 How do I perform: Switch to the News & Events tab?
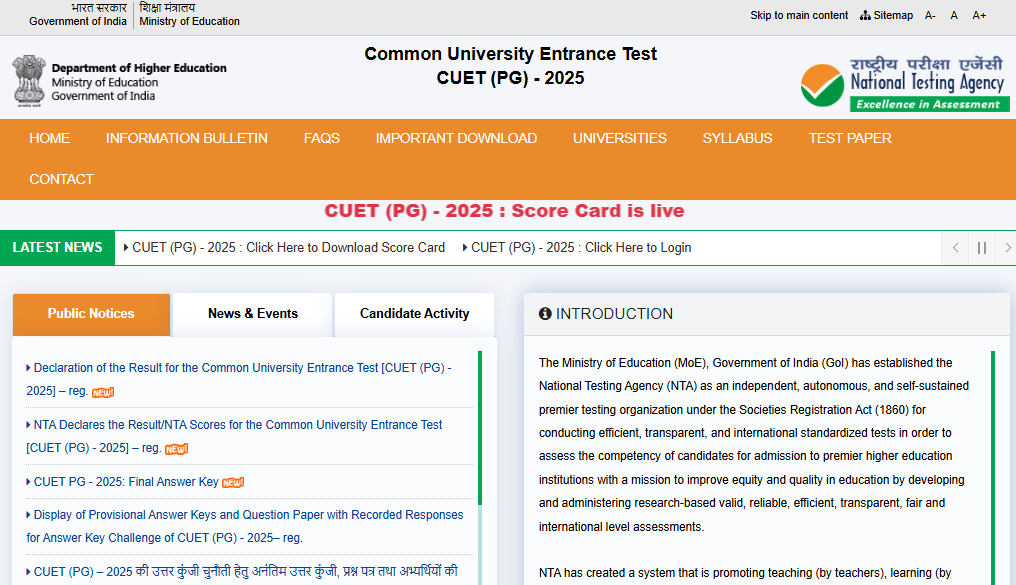[252, 314]
